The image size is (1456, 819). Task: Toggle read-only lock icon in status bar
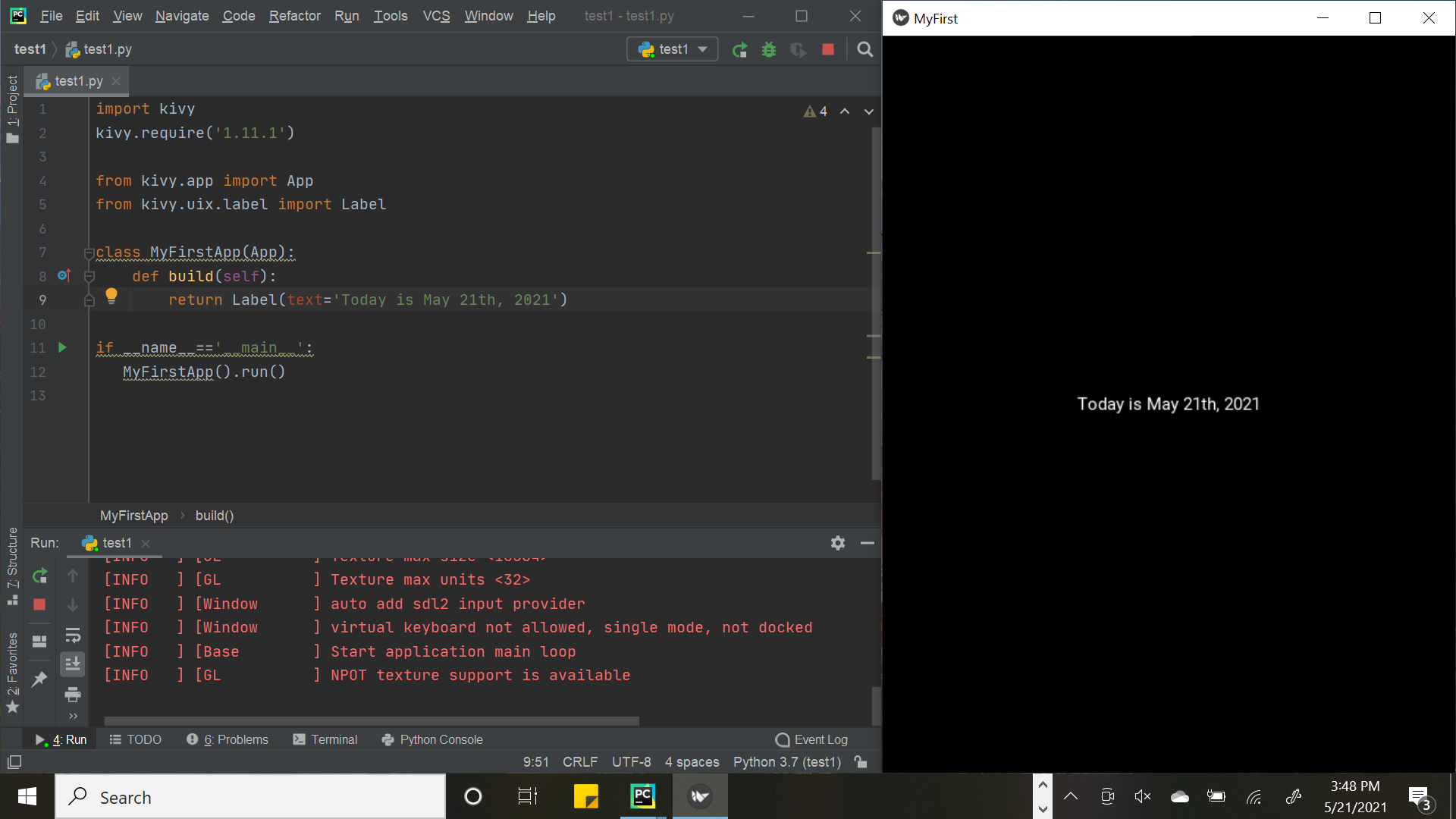861,761
